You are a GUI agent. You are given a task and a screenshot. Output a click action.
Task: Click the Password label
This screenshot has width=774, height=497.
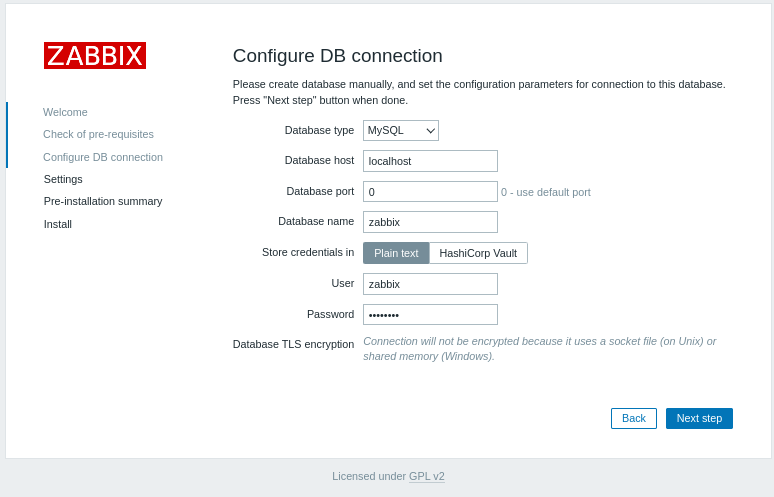coord(331,314)
